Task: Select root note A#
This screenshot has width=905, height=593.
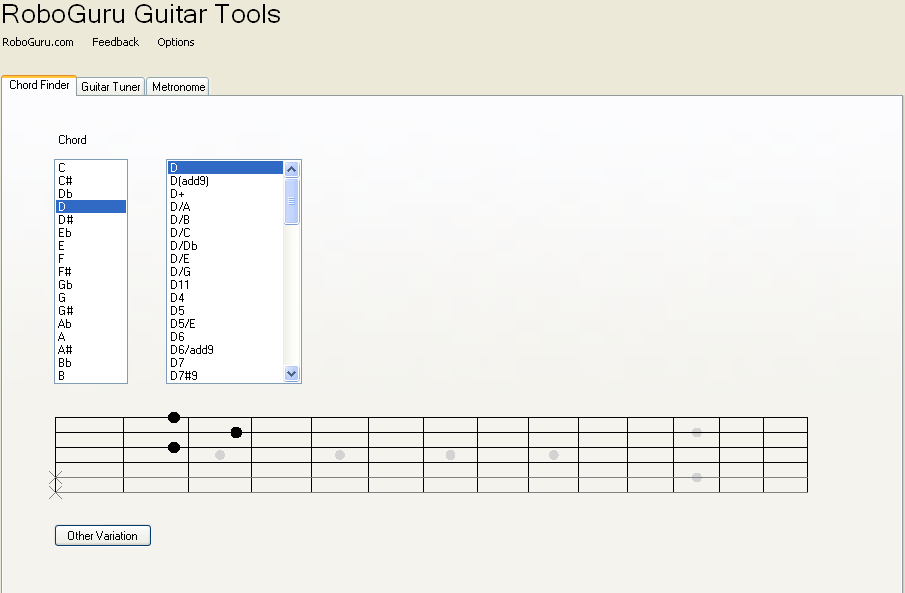Action: tap(91, 349)
